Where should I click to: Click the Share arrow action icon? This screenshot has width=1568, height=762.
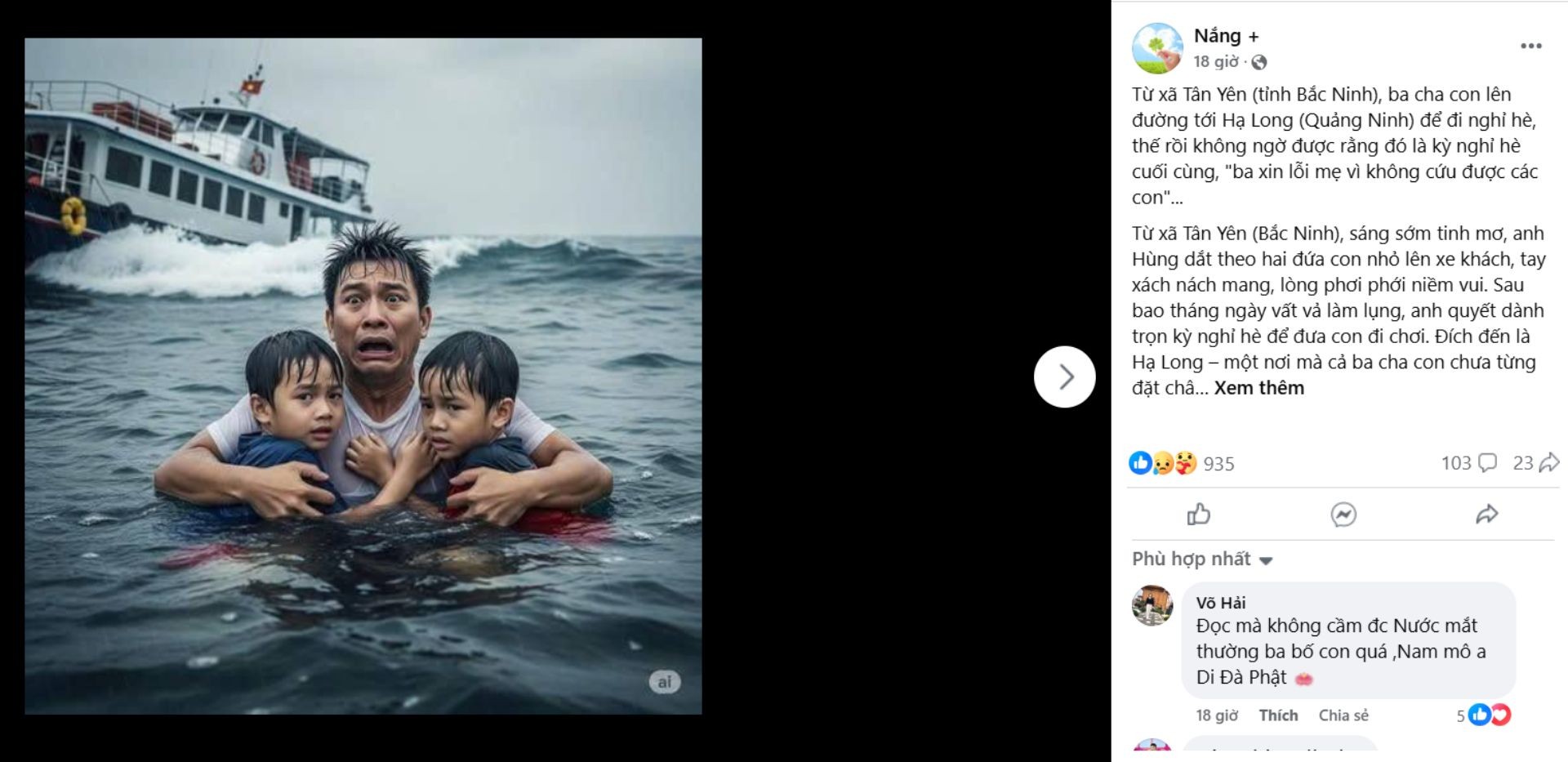coord(1486,514)
